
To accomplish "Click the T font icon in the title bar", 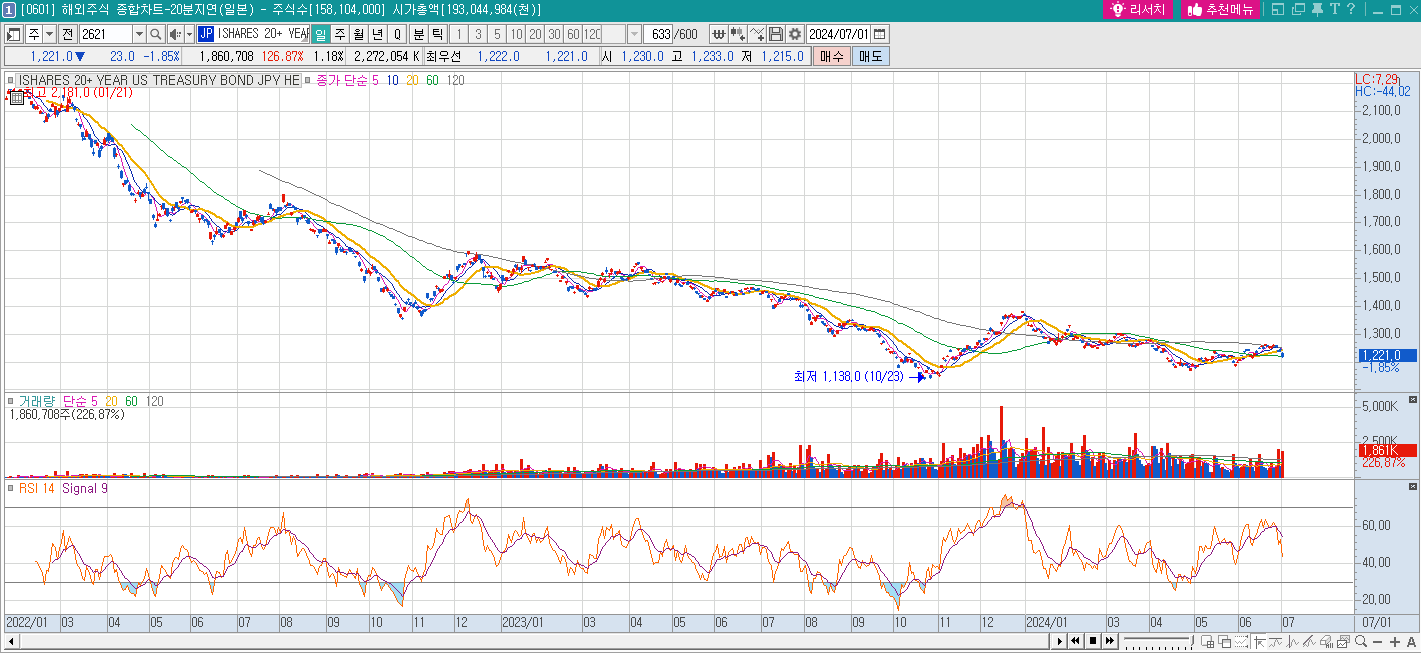I will [x=1334, y=9].
